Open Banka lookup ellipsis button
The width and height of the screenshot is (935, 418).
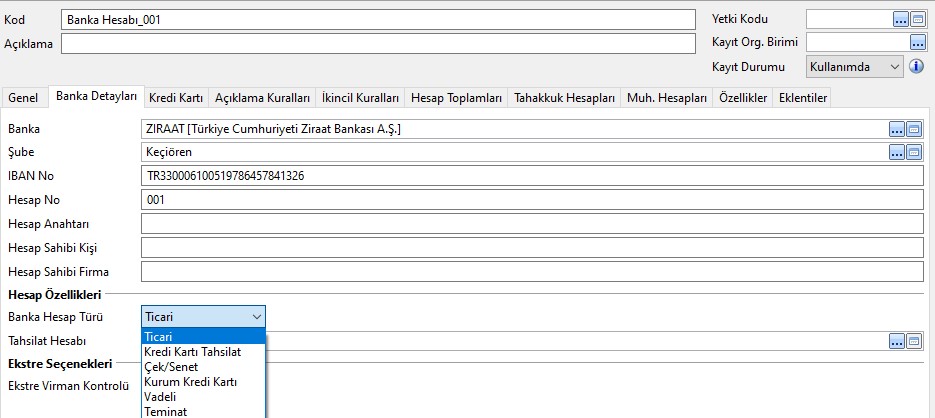point(897,129)
